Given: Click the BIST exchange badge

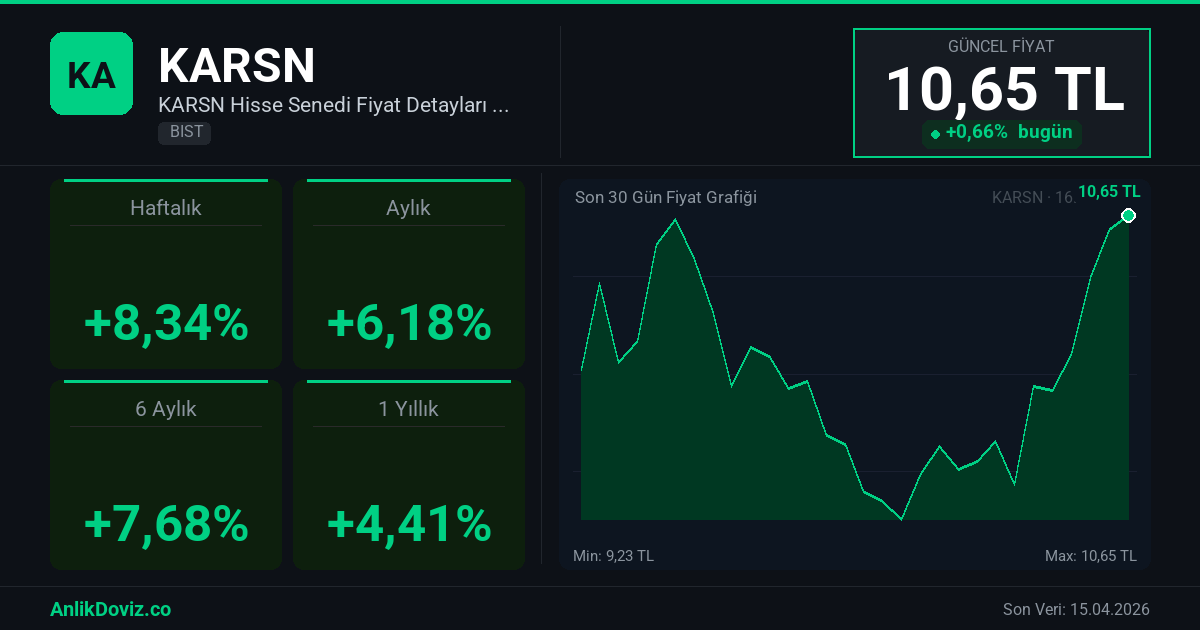Looking at the screenshot, I should 184,133.
